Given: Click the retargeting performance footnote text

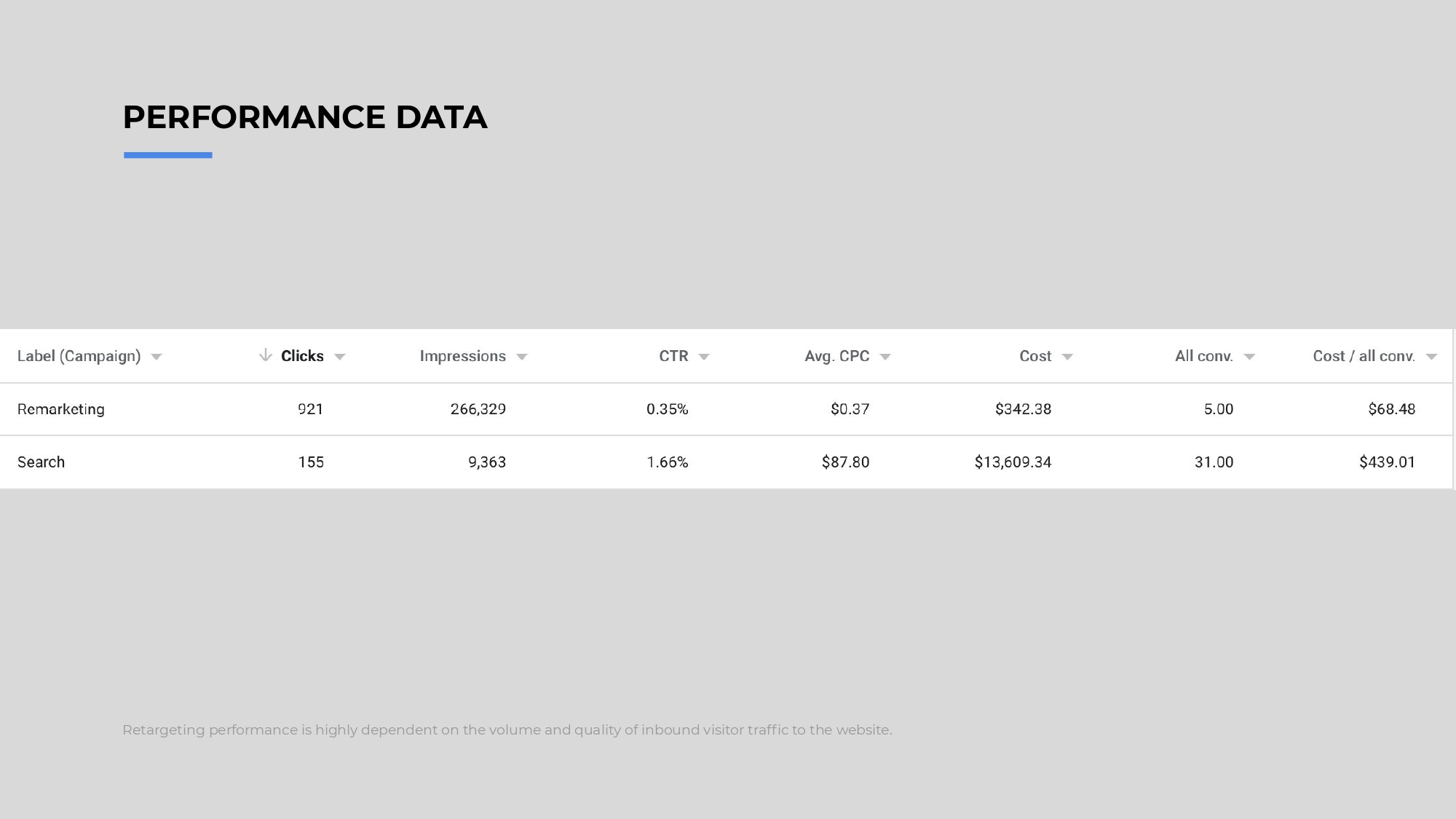Looking at the screenshot, I should coord(507,729).
